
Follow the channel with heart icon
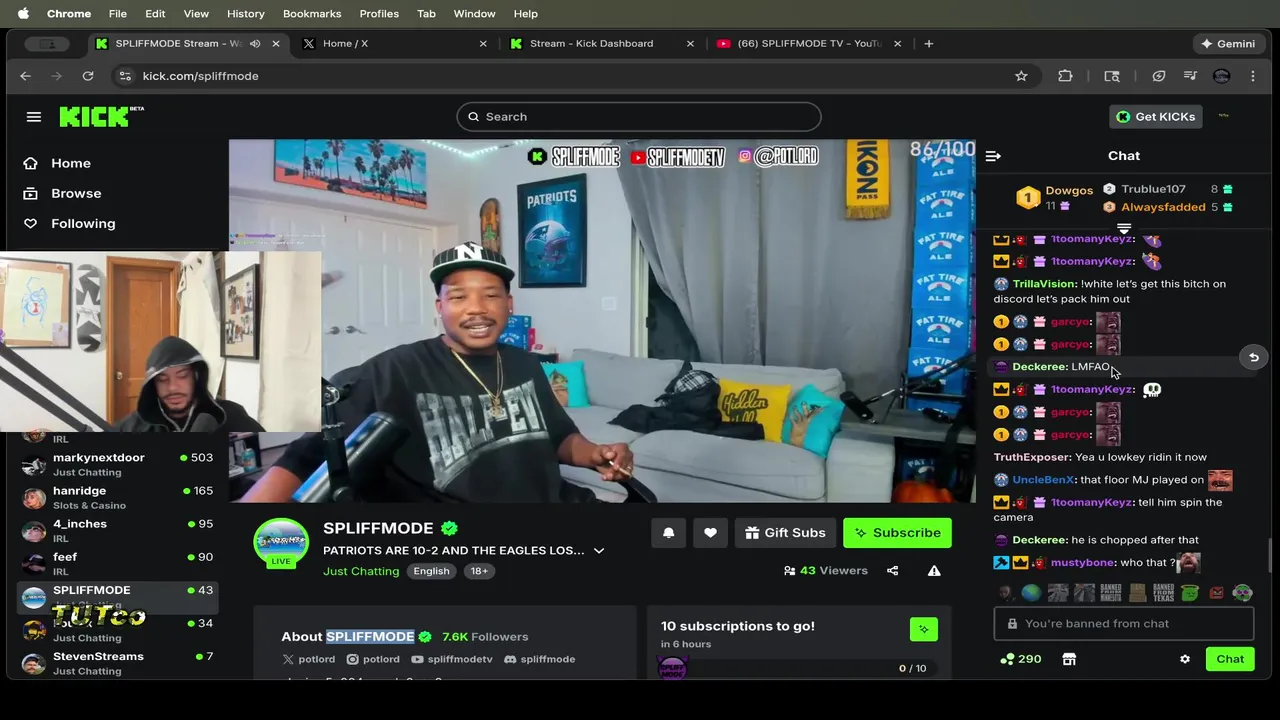(x=710, y=533)
